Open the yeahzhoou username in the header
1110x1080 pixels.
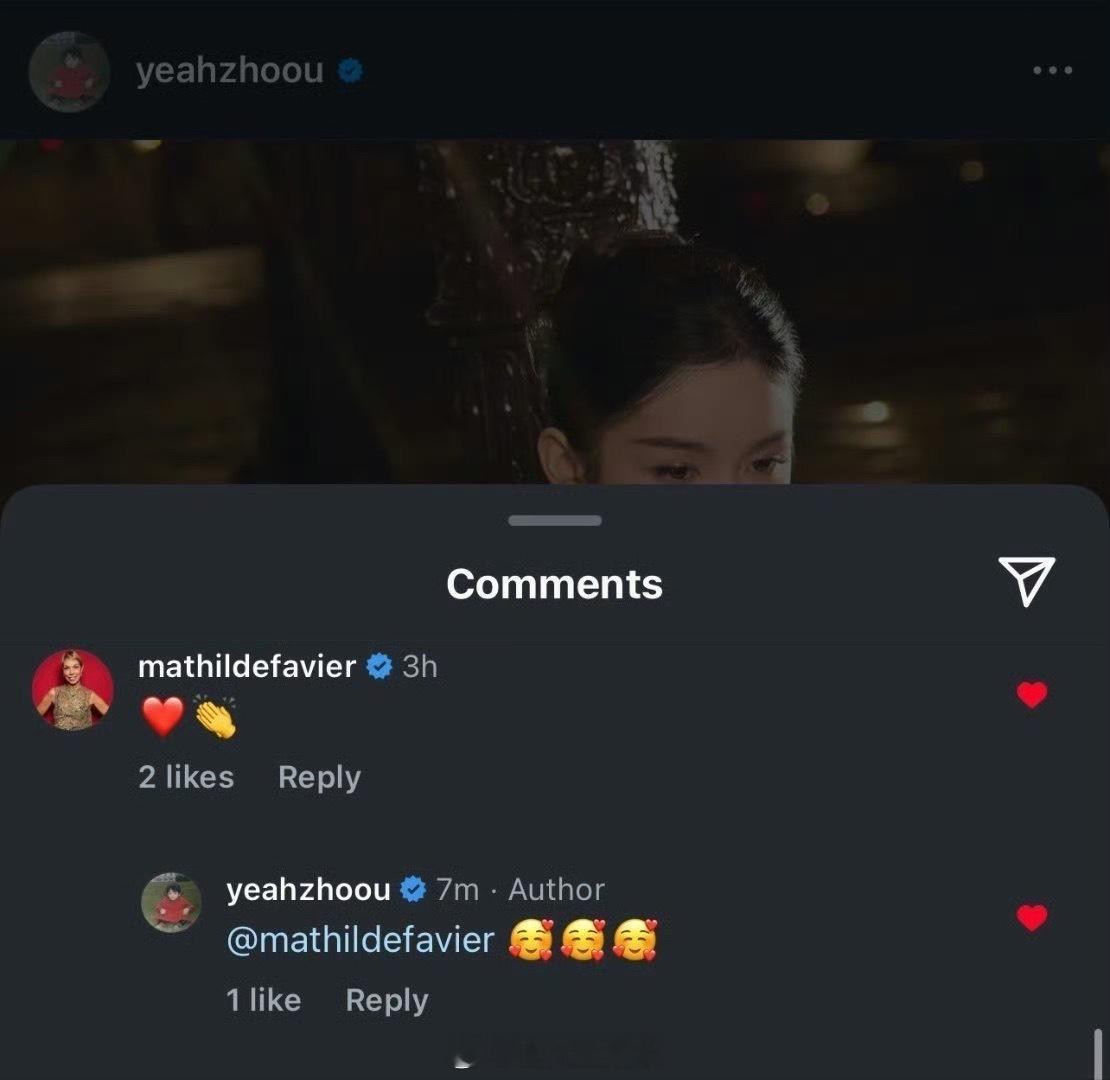(229, 70)
